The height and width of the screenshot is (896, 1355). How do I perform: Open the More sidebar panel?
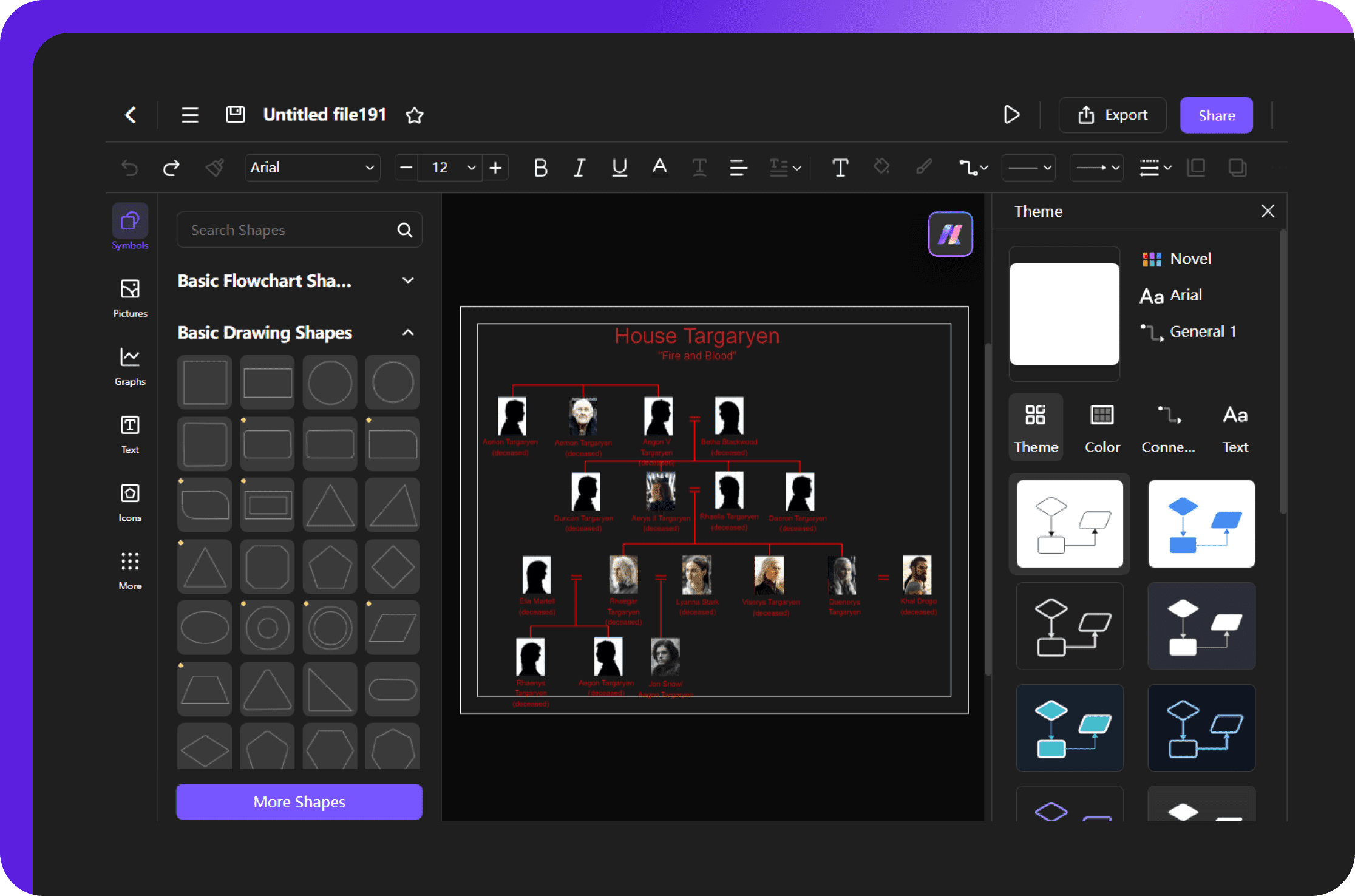[130, 570]
